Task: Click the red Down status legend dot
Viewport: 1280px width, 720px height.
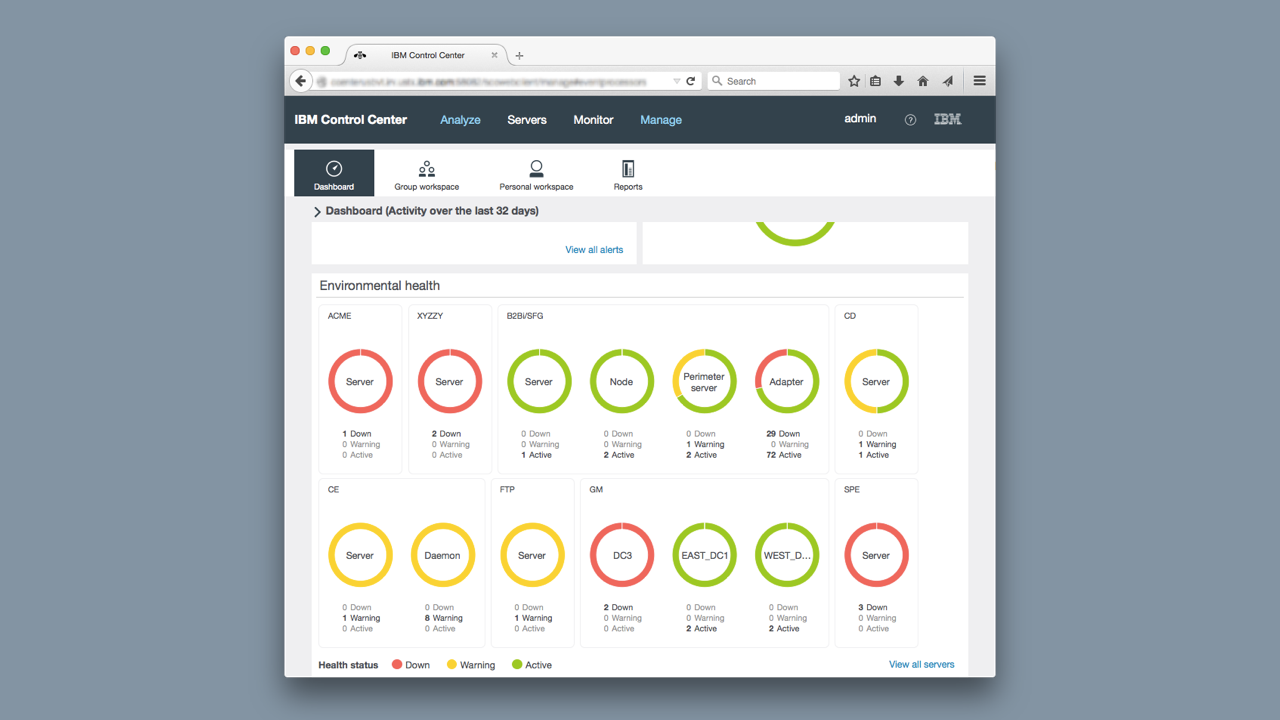Action: click(399, 664)
